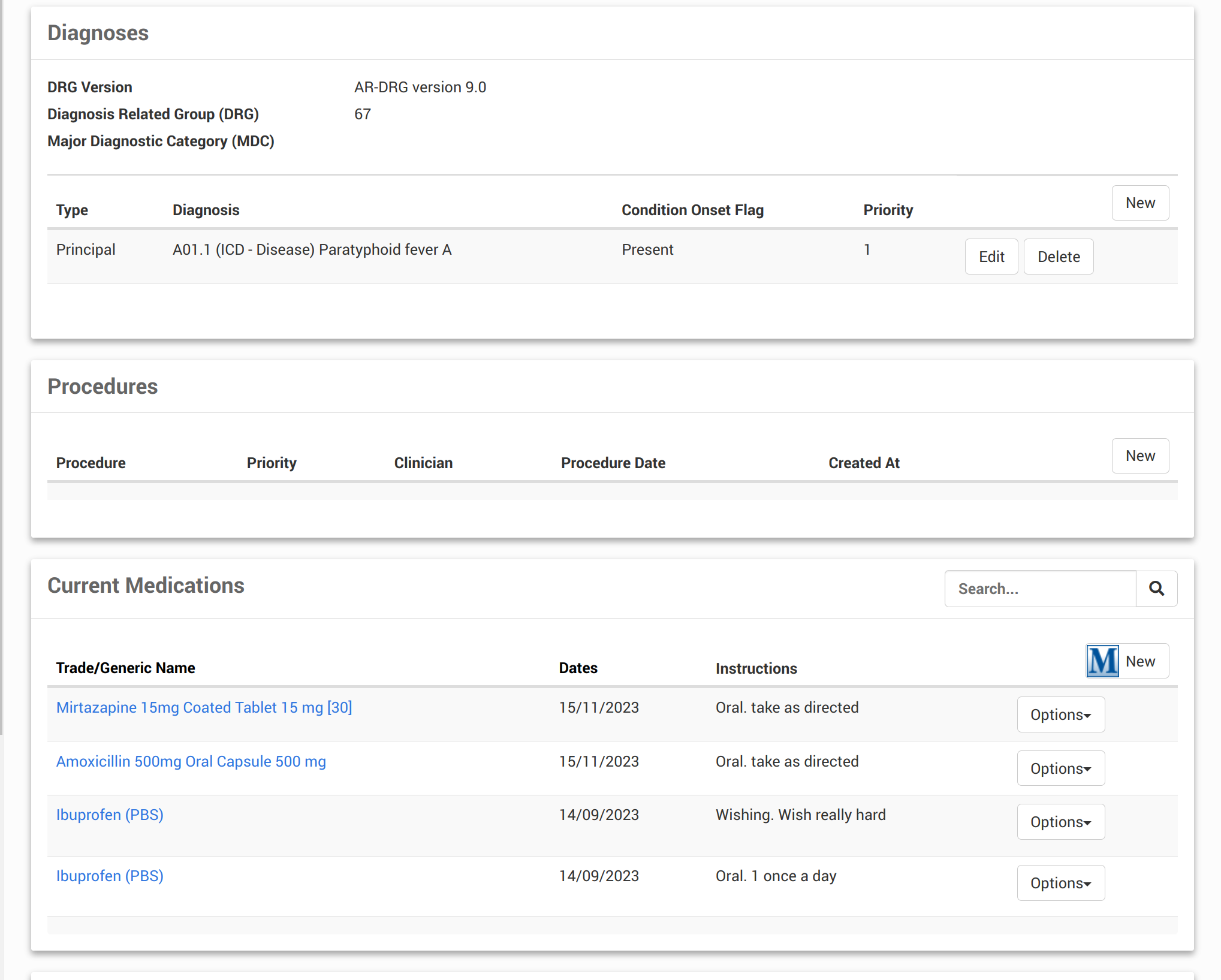Click the Condition Onset Flag column header
Screen dimensions: 1221x980
tap(692, 210)
